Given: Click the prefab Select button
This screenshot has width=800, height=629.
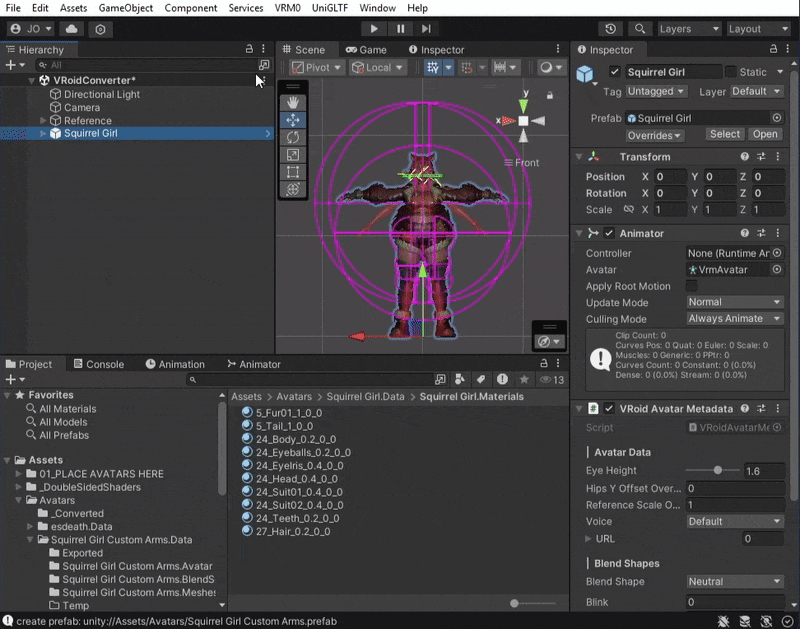Looking at the screenshot, I should [x=724, y=134].
